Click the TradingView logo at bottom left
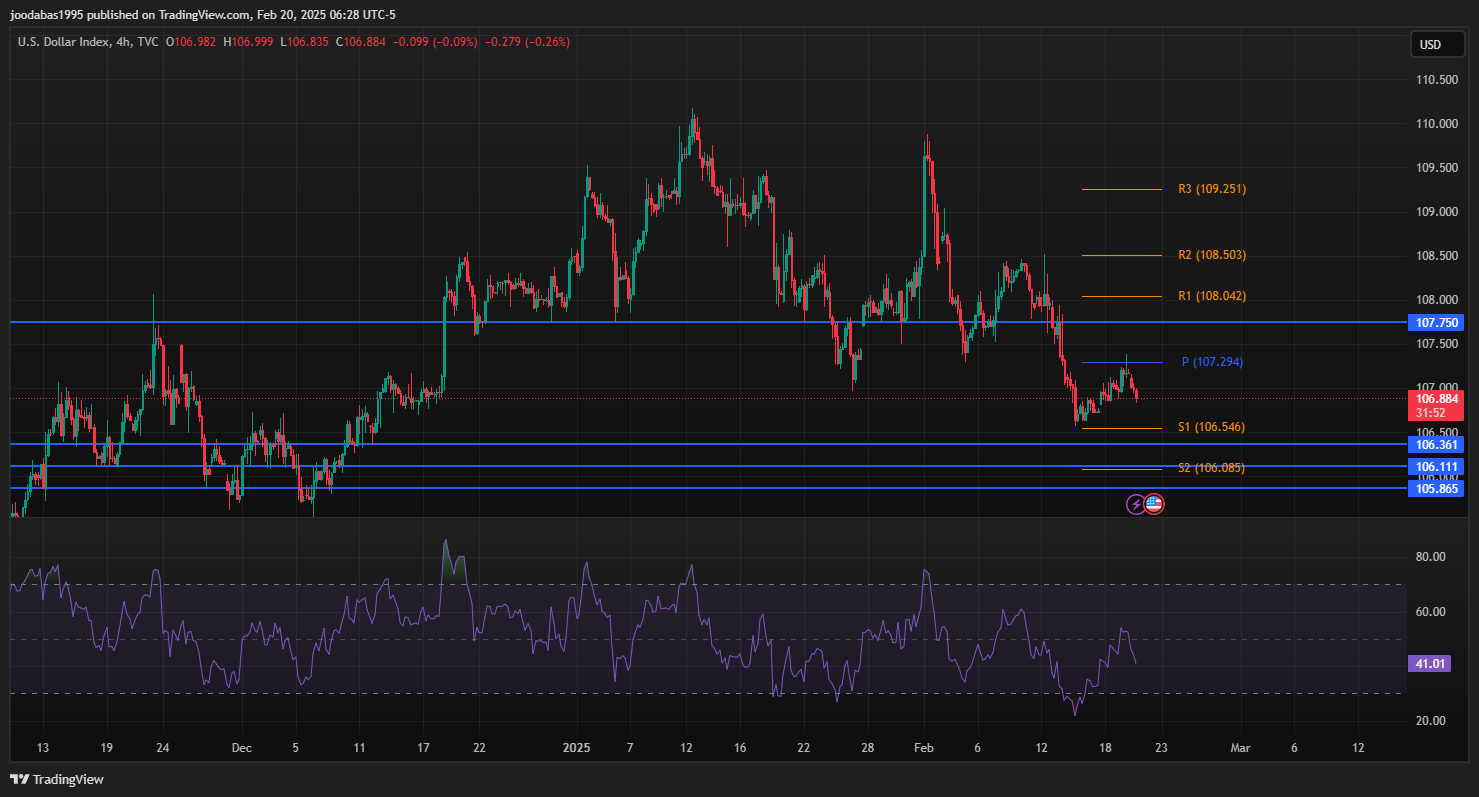Screen dimensions: 1479x797 [57, 779]
